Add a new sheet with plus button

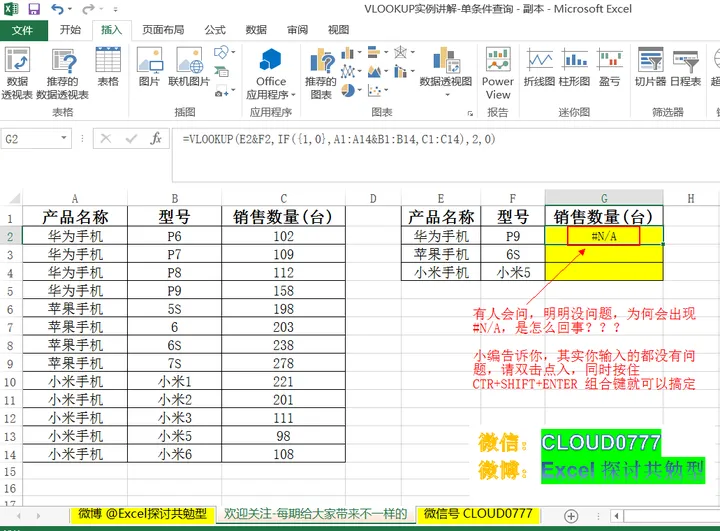coord(571,516)
